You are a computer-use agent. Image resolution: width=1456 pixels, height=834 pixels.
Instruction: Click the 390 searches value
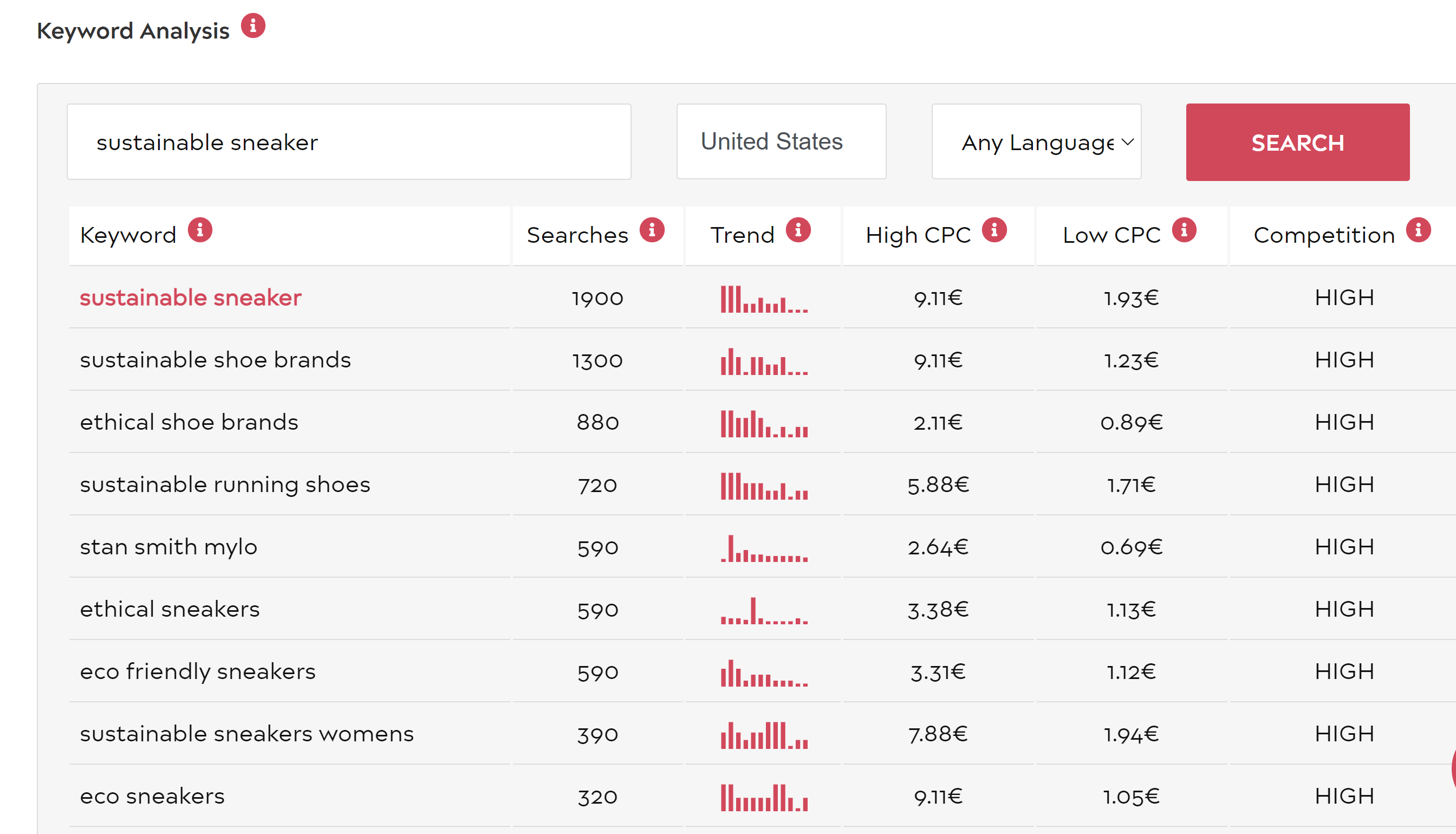click(597, 735)
